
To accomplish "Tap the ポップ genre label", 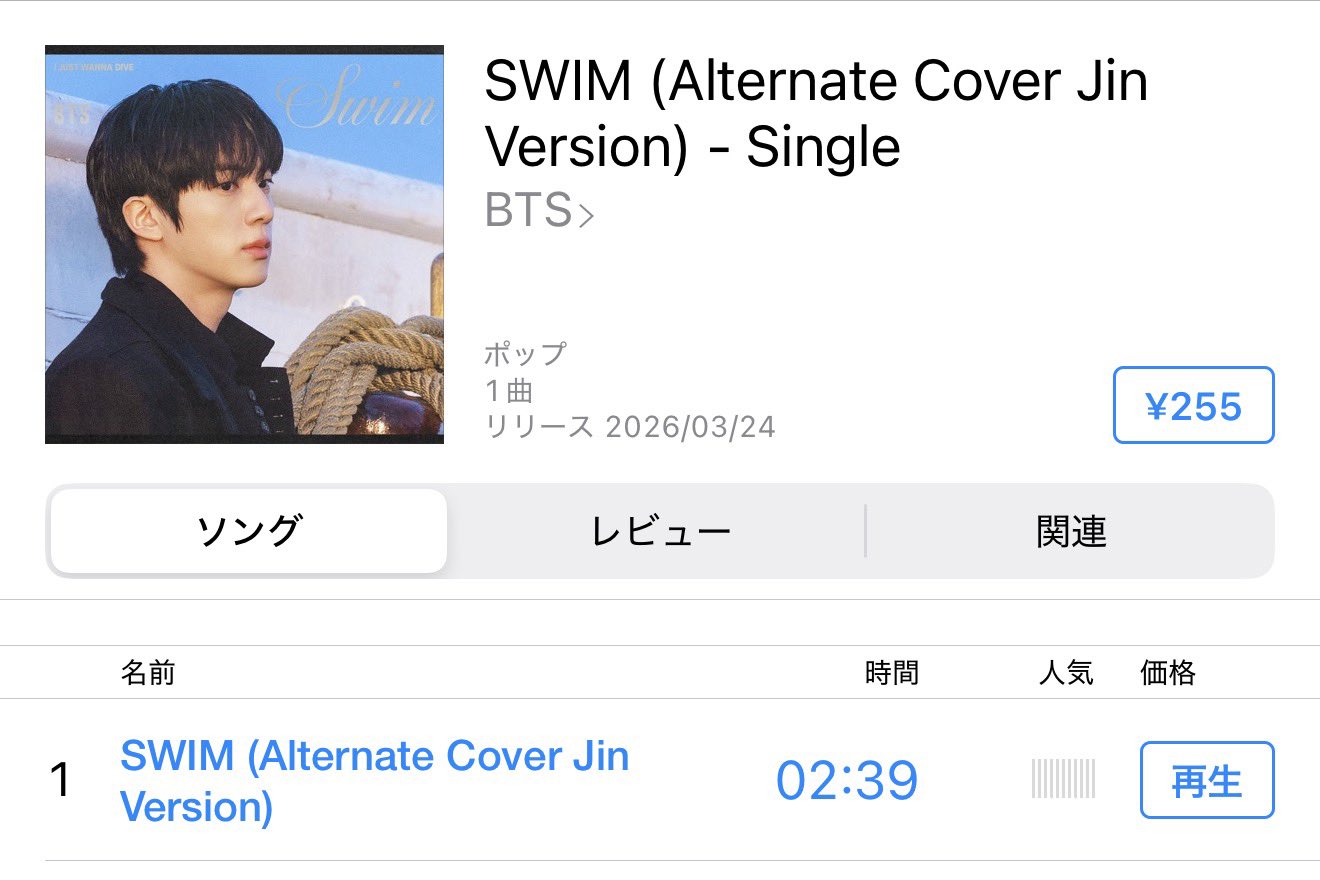I will click(x=526, y=353).
